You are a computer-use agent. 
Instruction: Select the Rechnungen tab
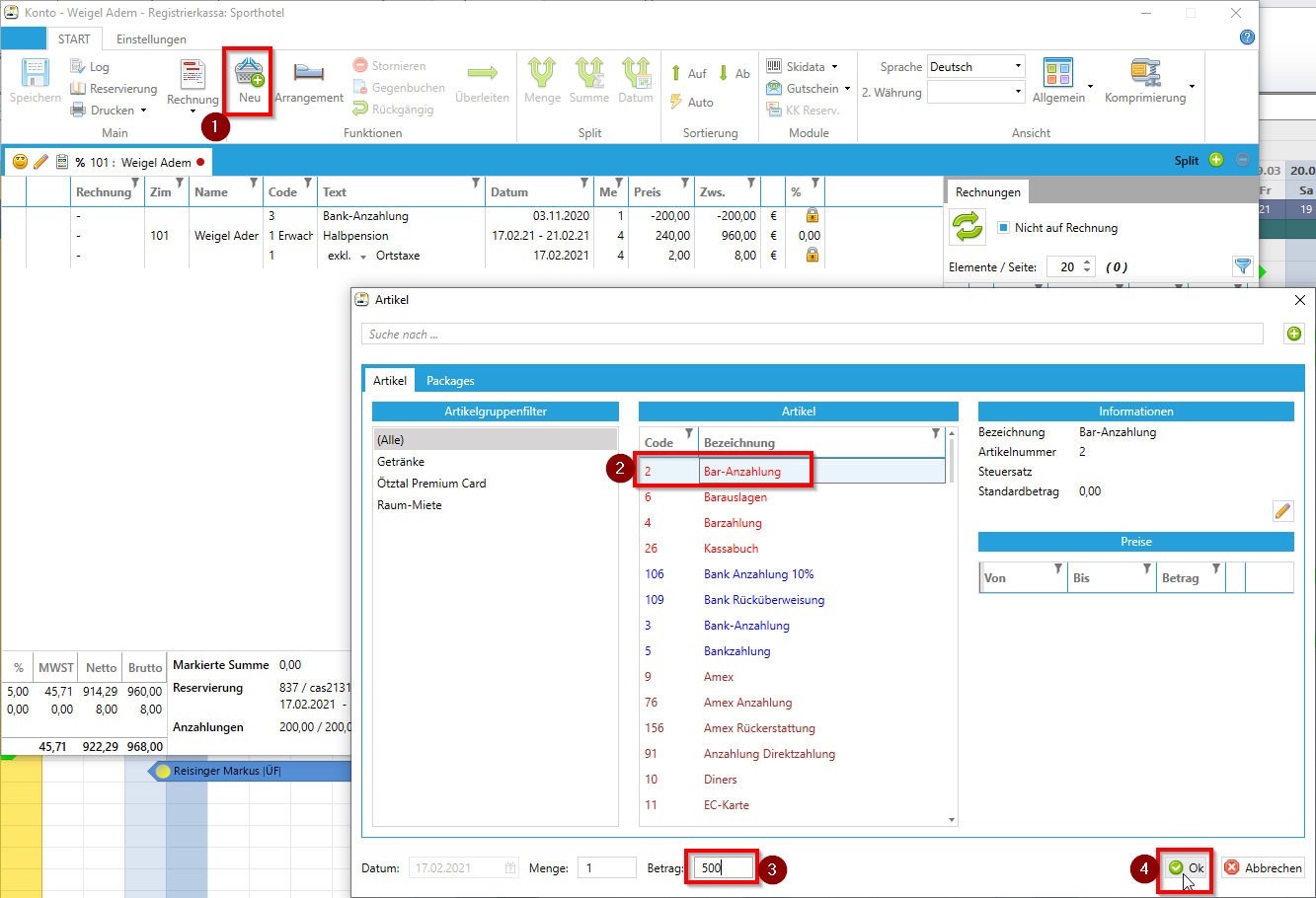(x=987, y=192)
